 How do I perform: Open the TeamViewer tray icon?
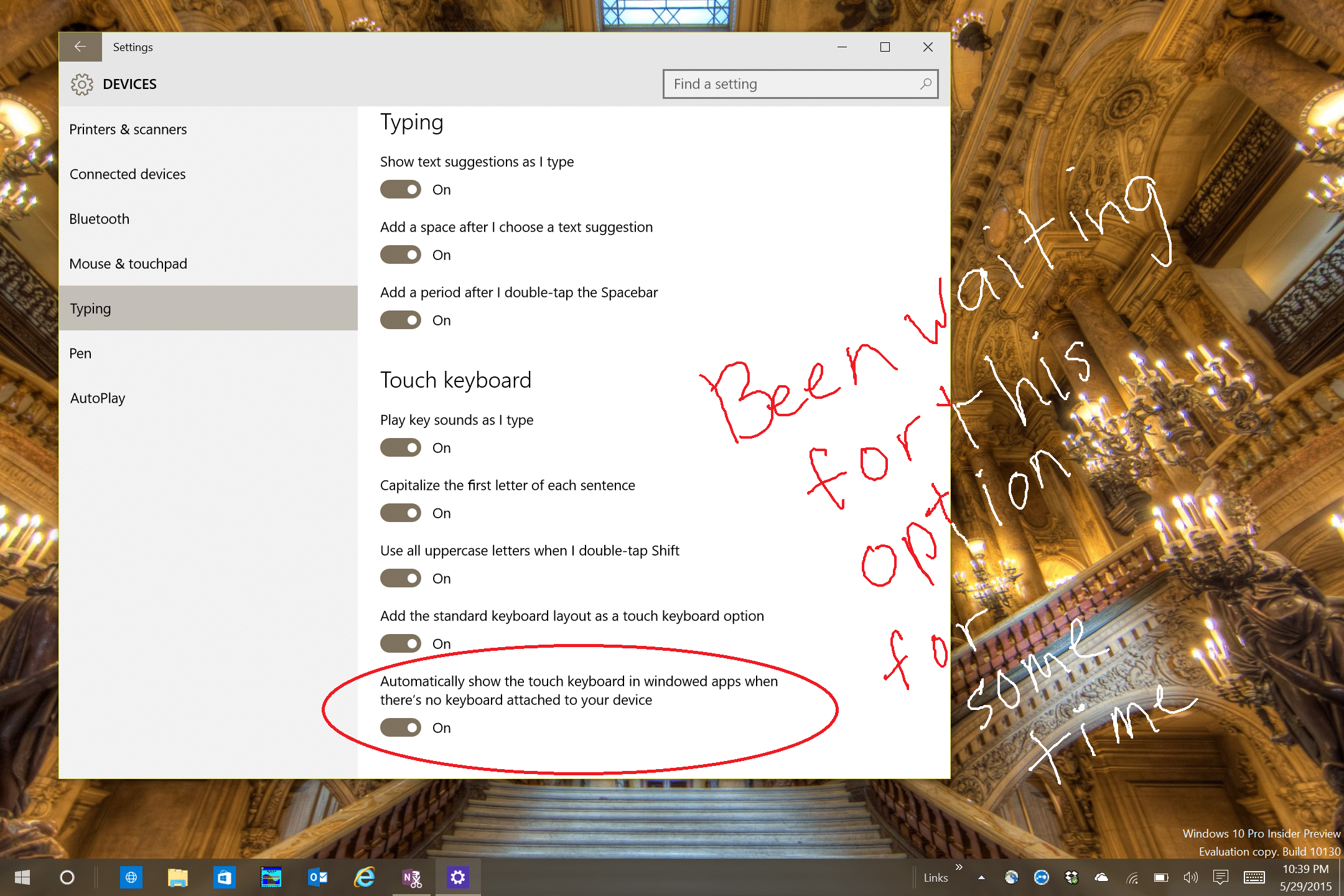click(1041, 878)
